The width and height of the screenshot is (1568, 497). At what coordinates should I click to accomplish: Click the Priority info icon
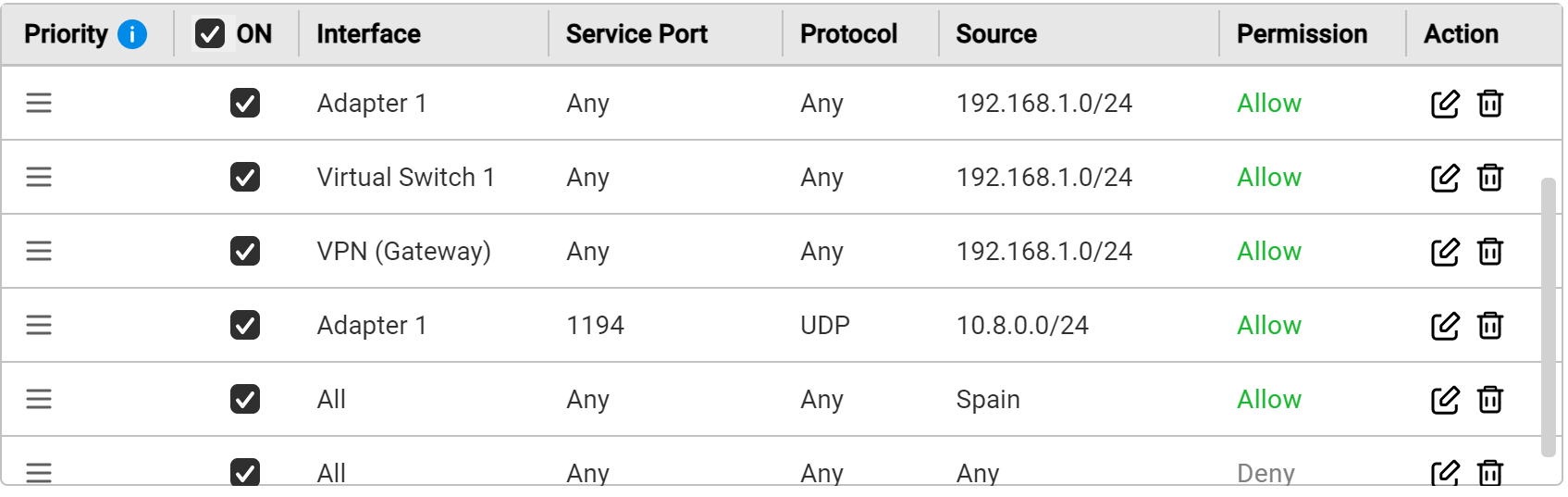point(132,34)
